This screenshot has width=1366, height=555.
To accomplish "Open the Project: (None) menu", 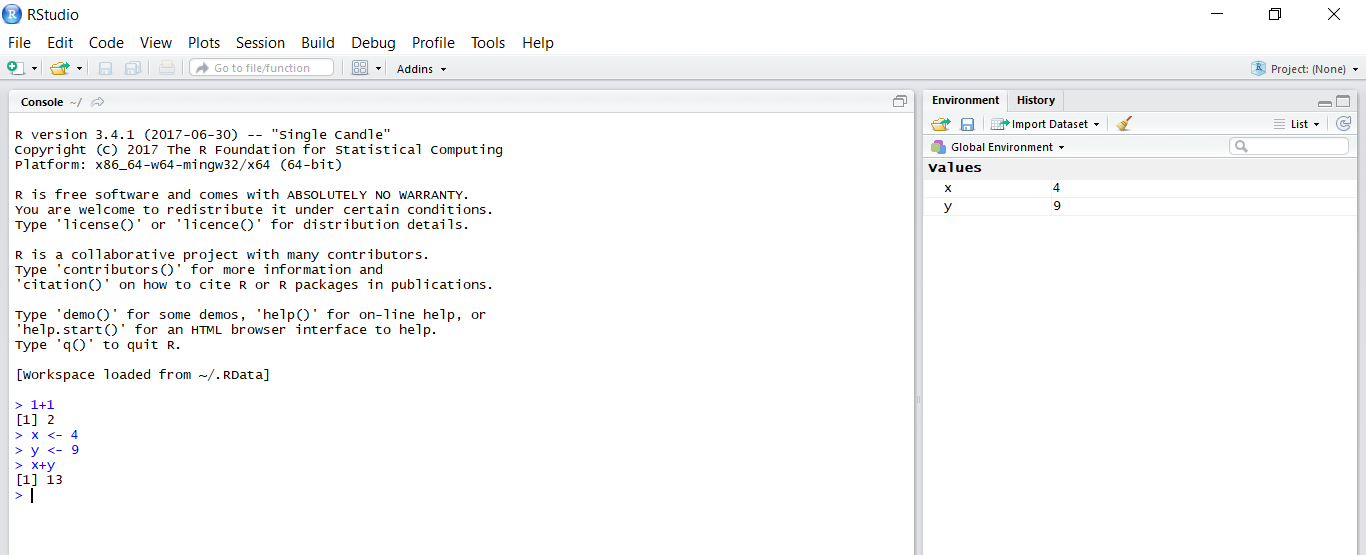I will click(x=1305, y=69).
